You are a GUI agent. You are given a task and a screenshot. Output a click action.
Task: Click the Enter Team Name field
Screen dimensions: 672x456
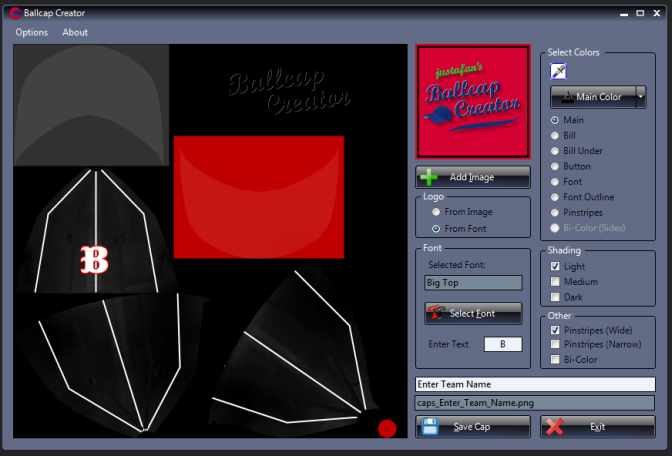click(535, 384)
